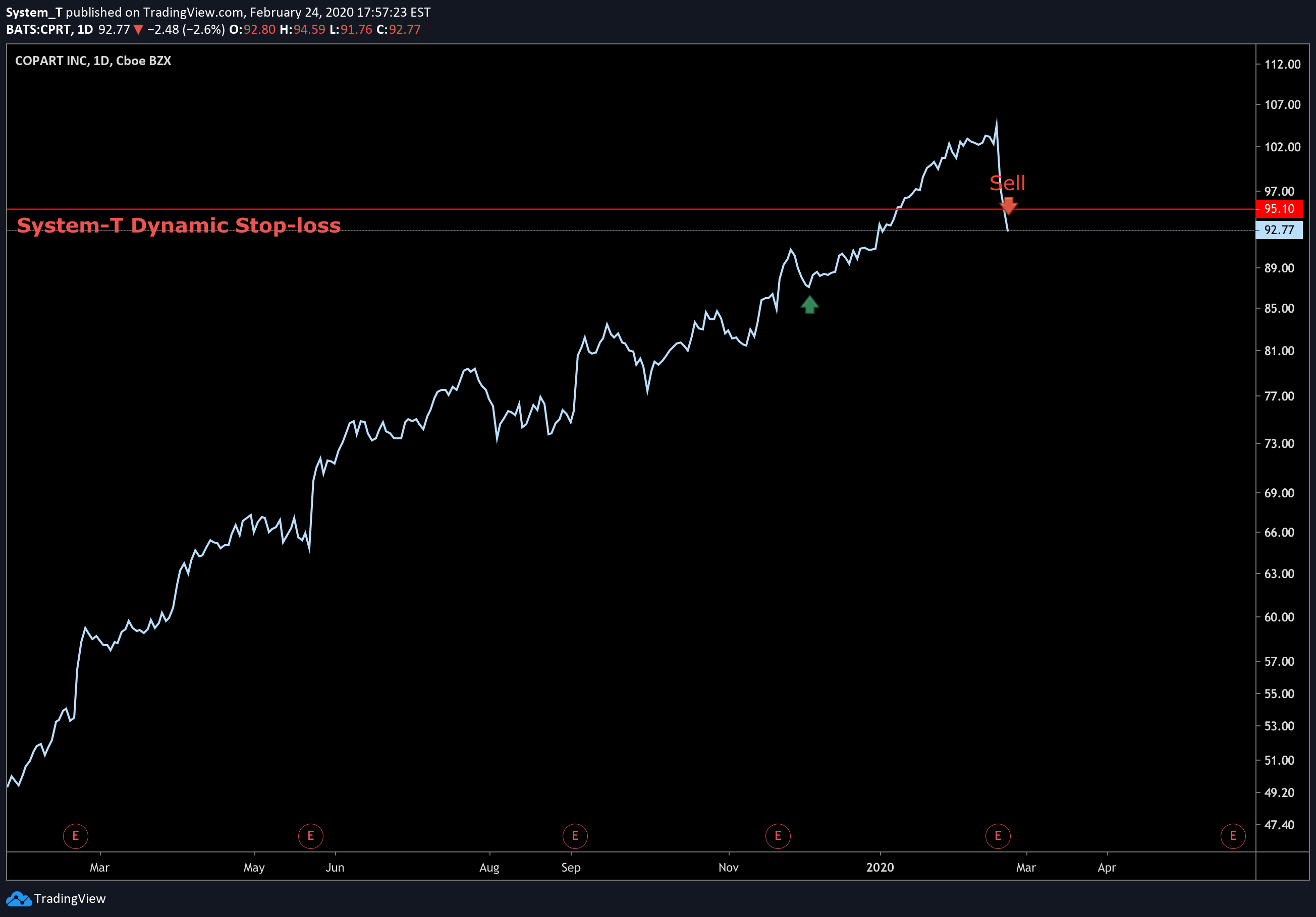The height and width of the screenshot is (917, 1316).
Task: Click the TradingView logo icon
Action: click(19, 898)
